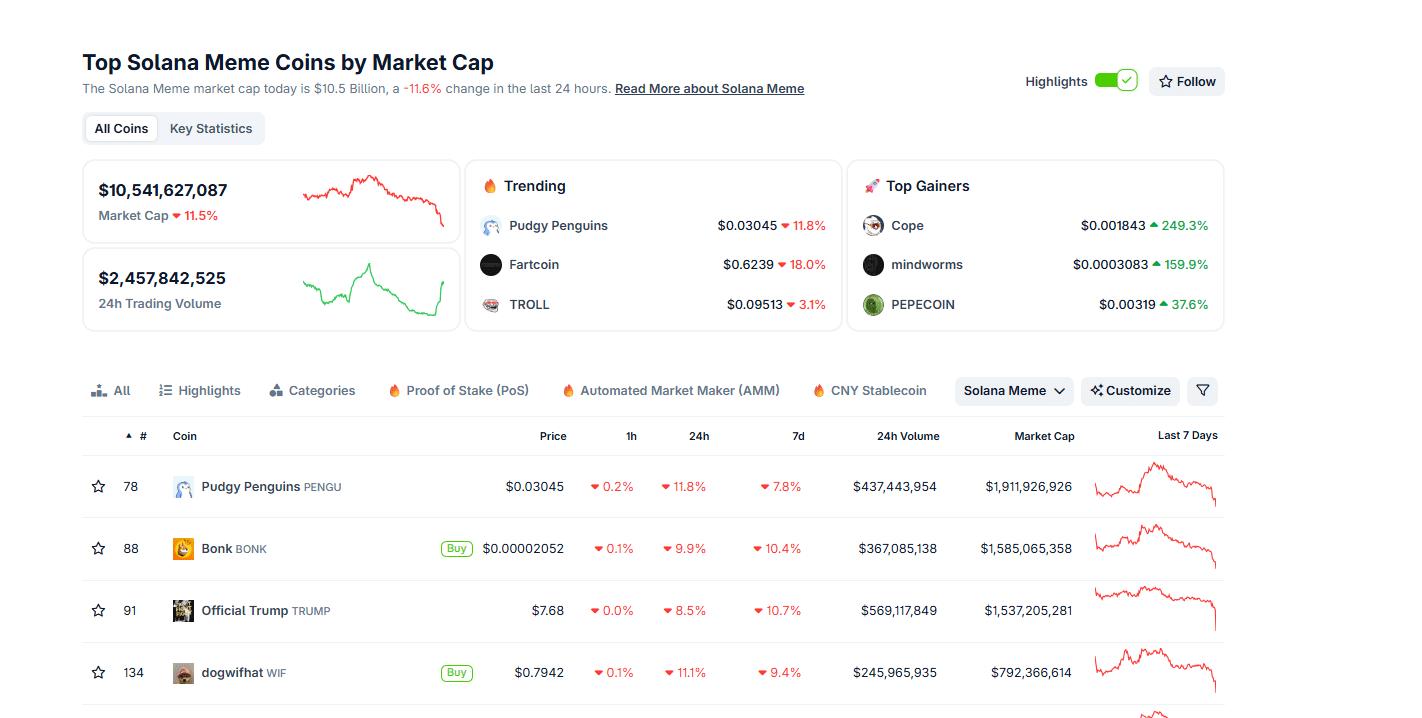The image size is (1422, 718).
Task: Toggle the Highlights switch off
Action: [1115, 81]
